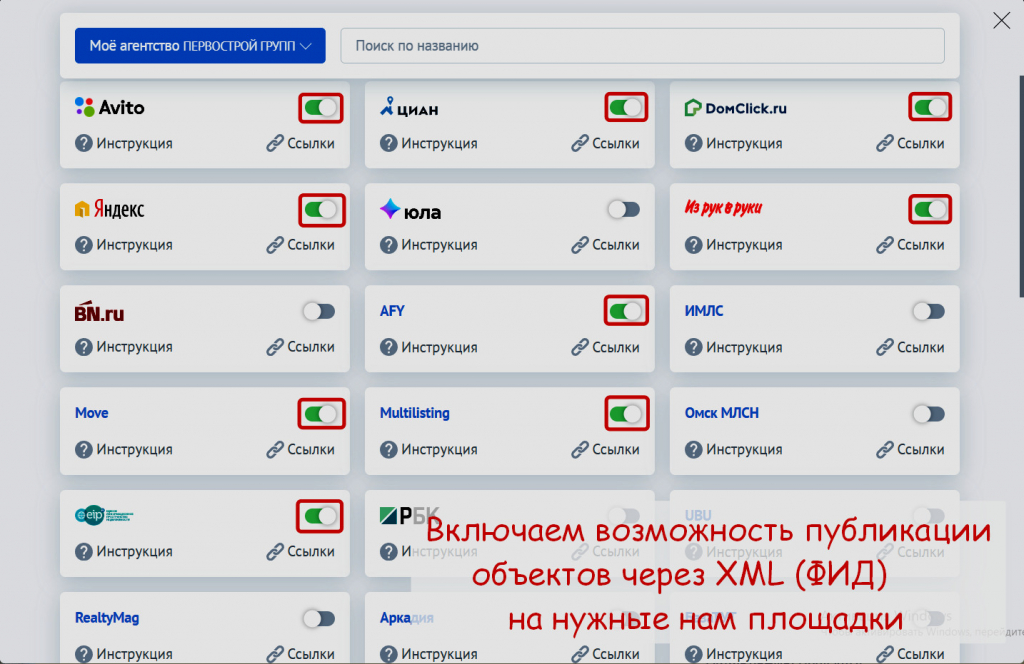
Task: Click the ЦИАН logo
Action: [x=409, y=107]
